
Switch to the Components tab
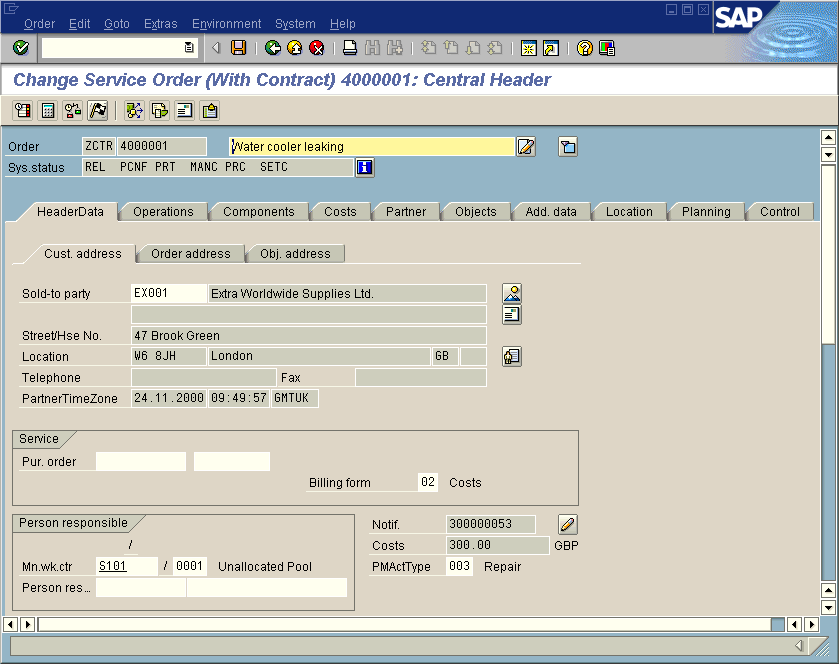pos(259,212)
